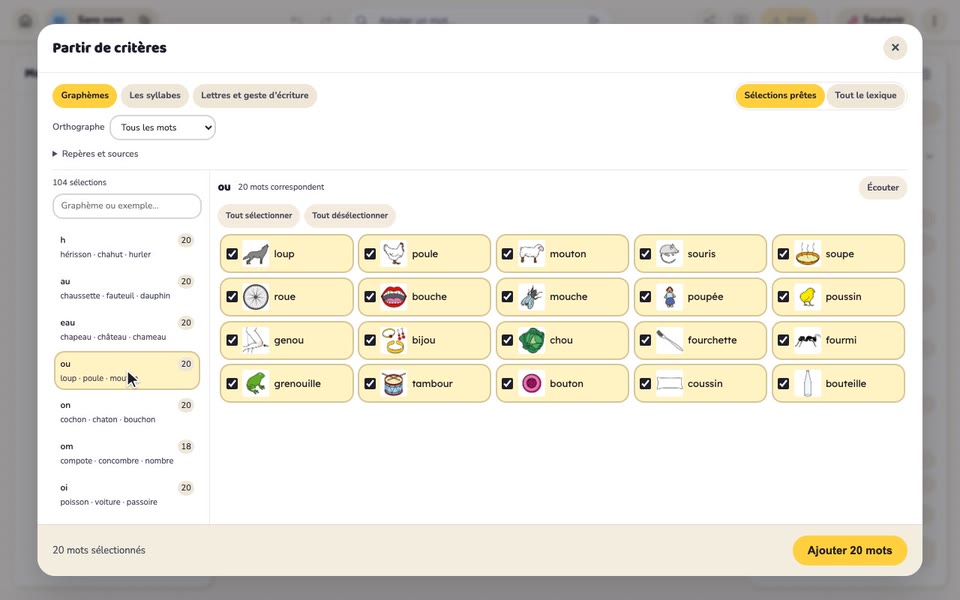Click the wheel picture for roue
The image size is (960, 600).
pyautogui.click(x=255, y=297)
